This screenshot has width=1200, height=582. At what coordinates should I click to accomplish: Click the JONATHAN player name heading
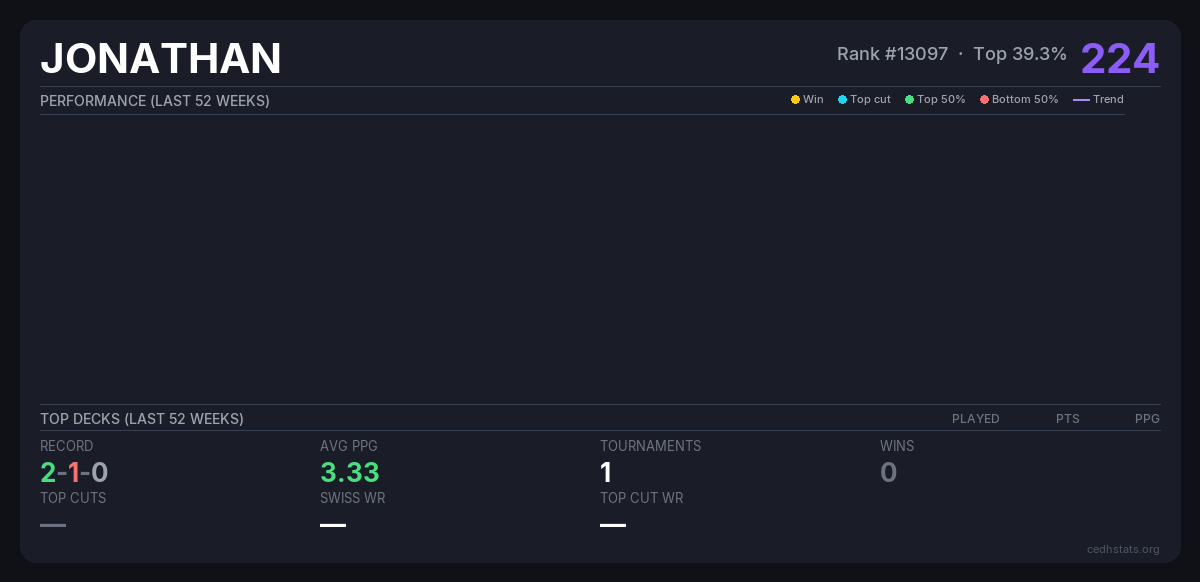tap(161, 59)
